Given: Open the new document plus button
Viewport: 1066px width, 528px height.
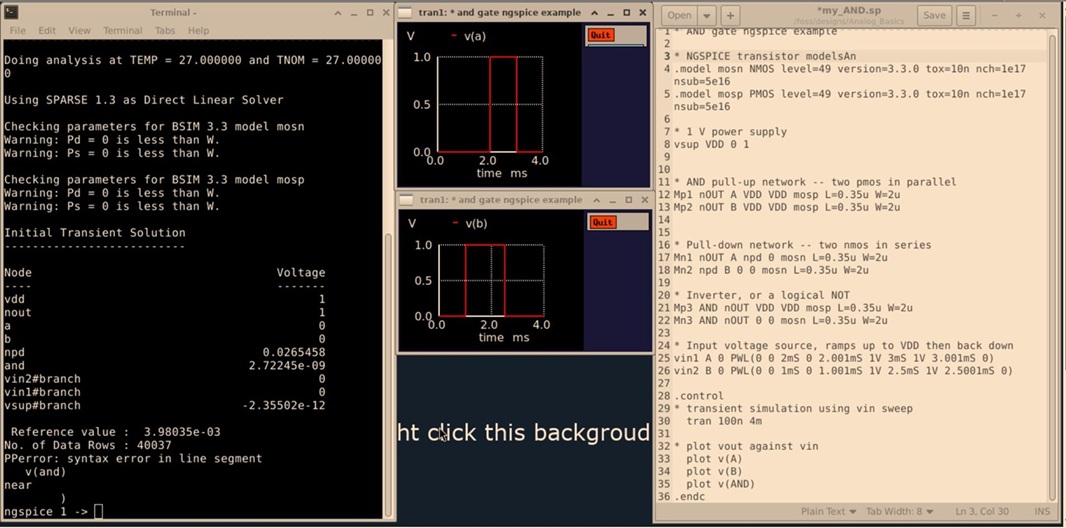Looking at the screenshot, I should [730, 15].
